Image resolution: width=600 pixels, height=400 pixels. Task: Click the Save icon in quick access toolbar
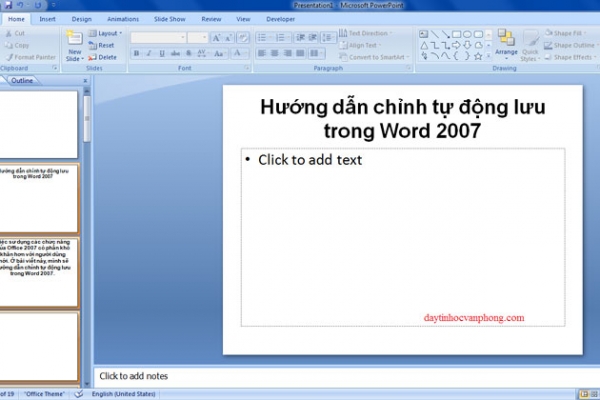tap(8, 5)
